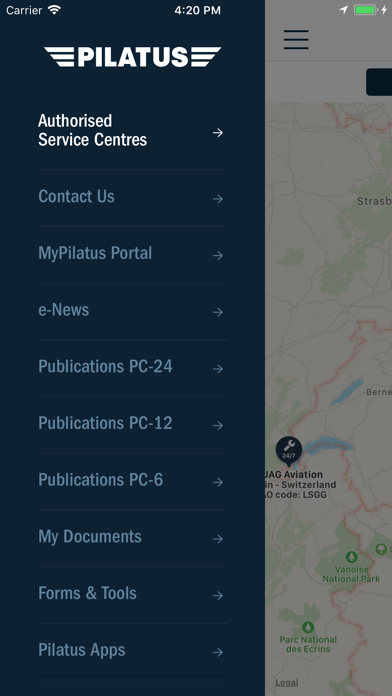Click arrow next to Publications PC-6
Image resolution: width=392 pixels, height=696 pixels.
(218, 482)
